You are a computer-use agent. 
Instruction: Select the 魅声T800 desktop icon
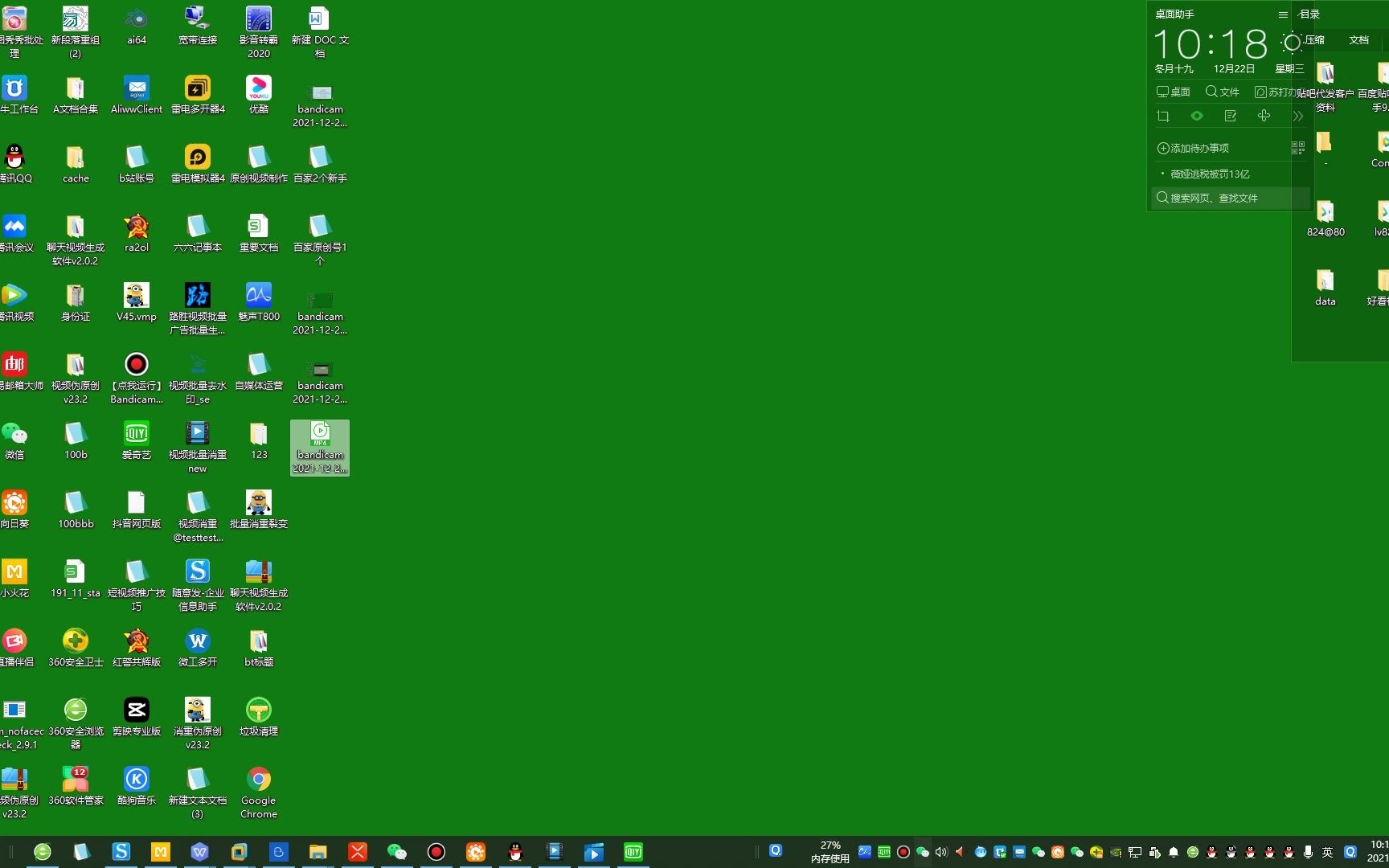[x=259, y=302]
